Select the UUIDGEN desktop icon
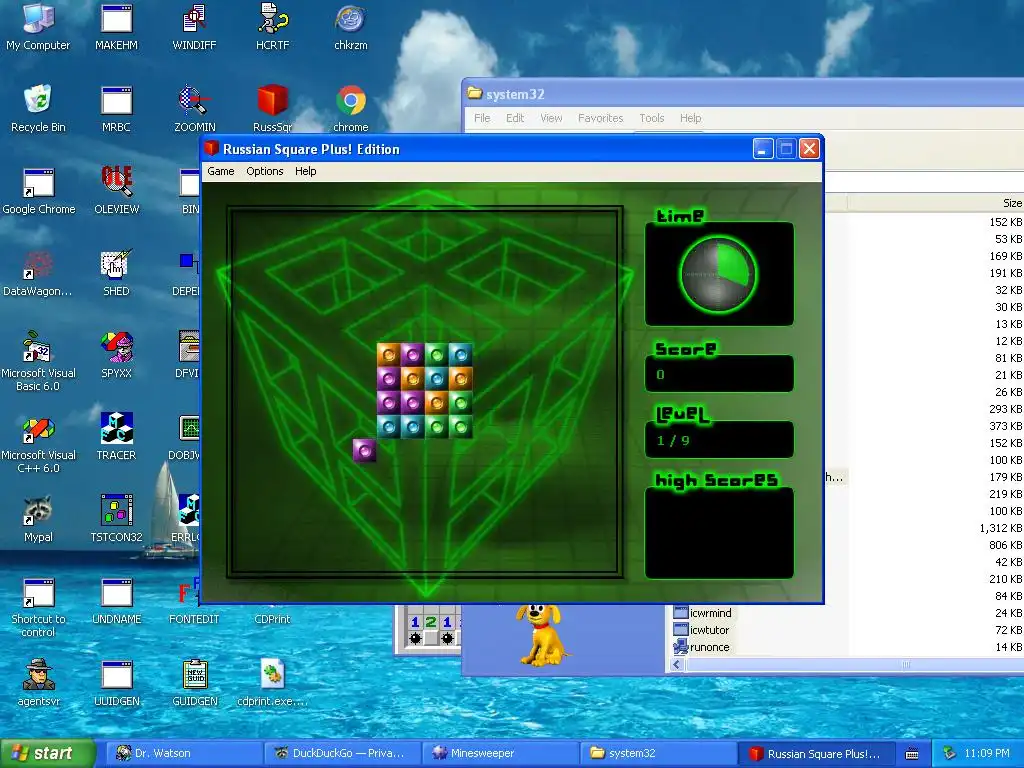Image resolution: width=1024 pixels, height=768 pixels. (x=116, y=682)
